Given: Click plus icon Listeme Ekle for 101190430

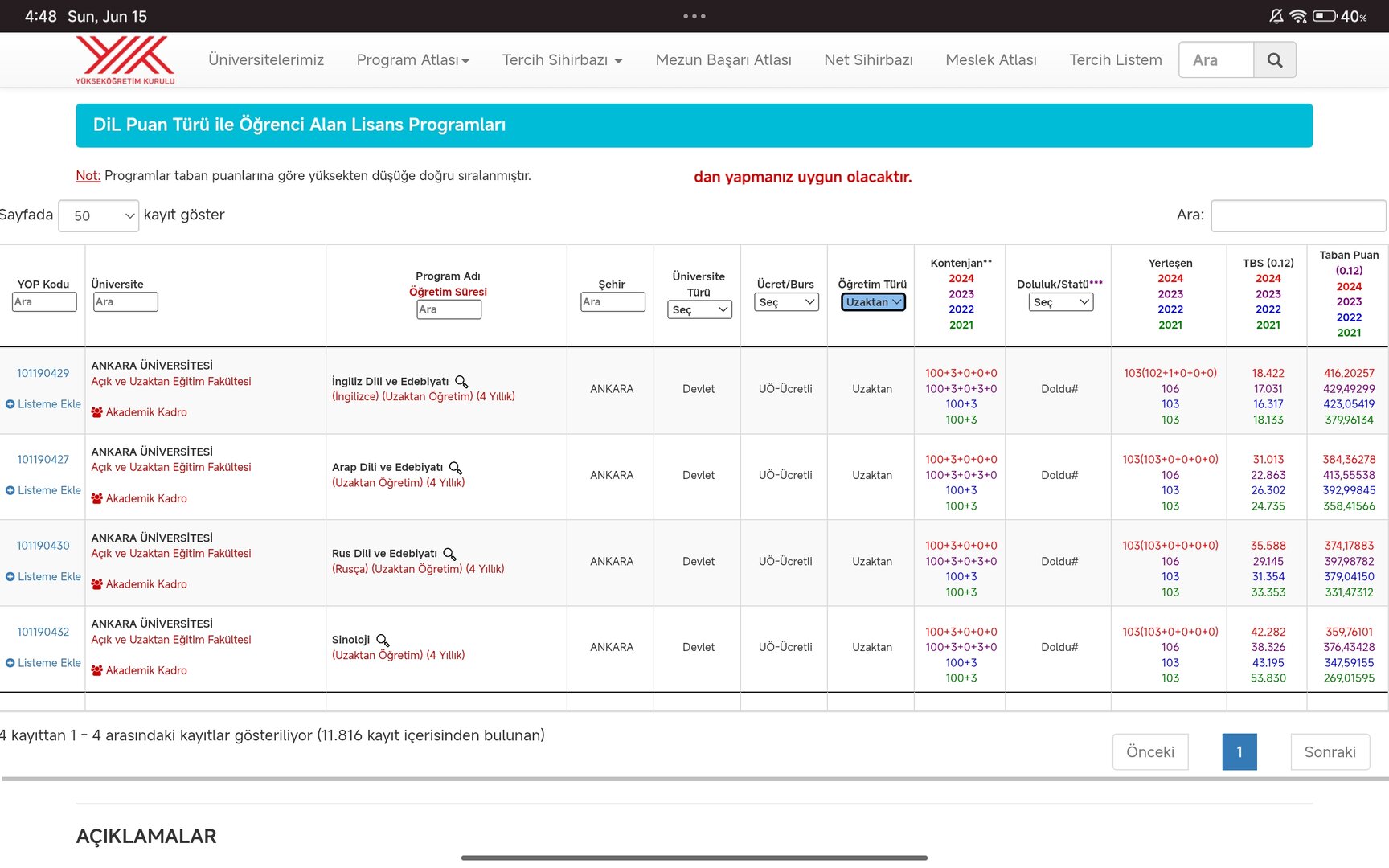Looking at the screenshot, I should (10, 577).
